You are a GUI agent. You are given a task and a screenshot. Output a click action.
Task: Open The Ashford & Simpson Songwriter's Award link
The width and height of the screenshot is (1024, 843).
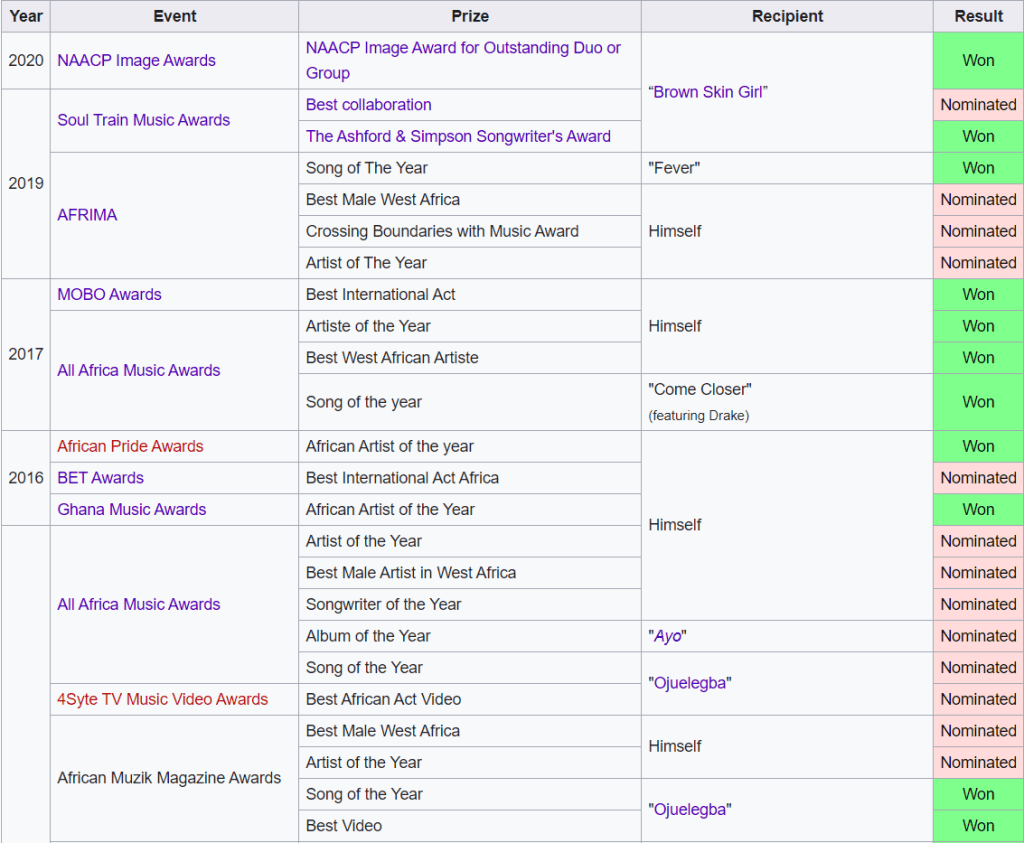458,136
